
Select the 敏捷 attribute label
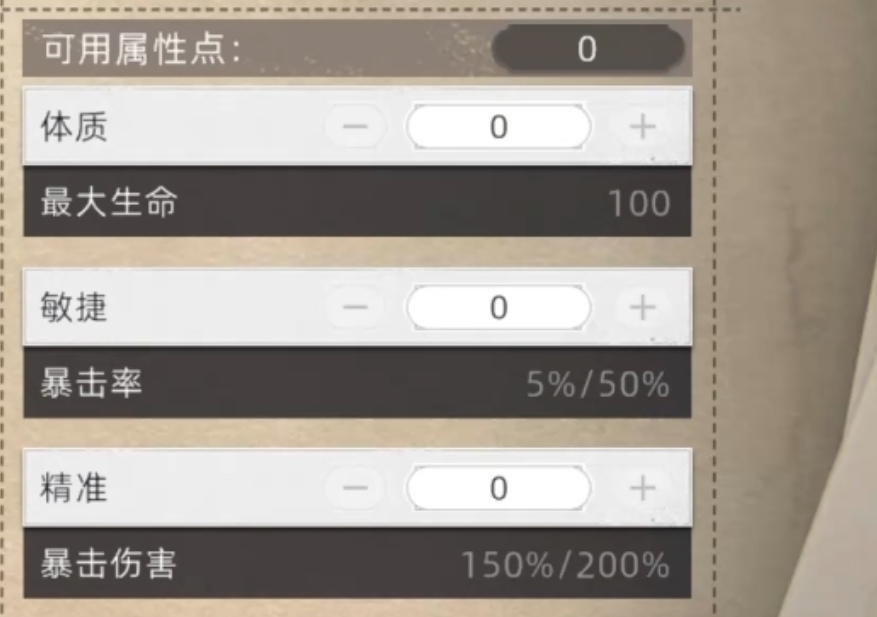coord(73,308)
